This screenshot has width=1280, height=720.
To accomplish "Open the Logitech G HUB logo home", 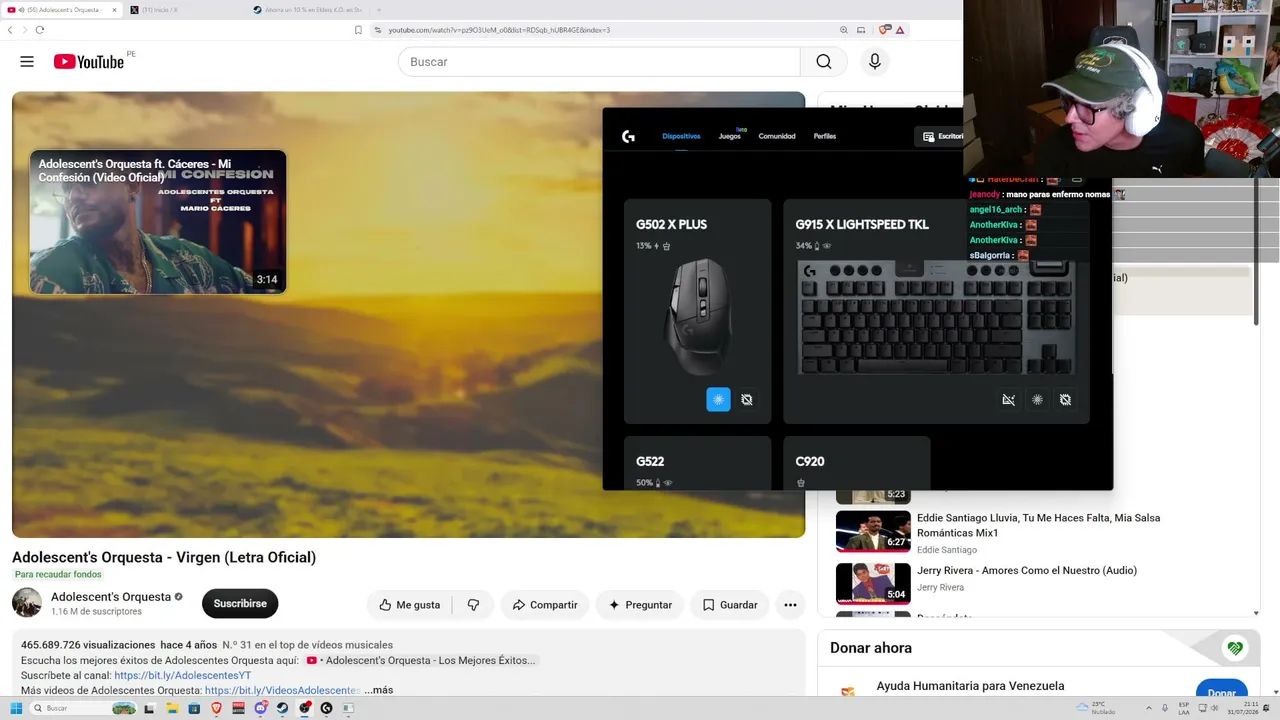I will [628, 136].
